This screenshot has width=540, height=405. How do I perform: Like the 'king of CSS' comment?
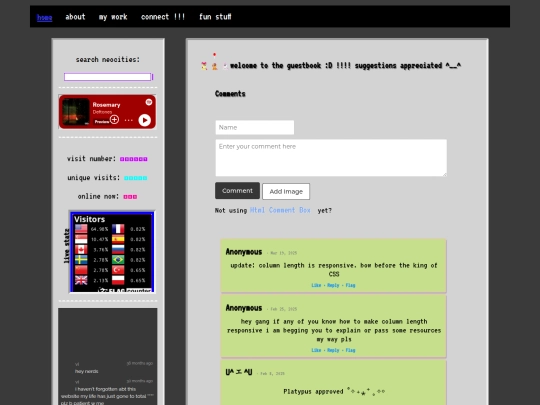pos(316,285)
